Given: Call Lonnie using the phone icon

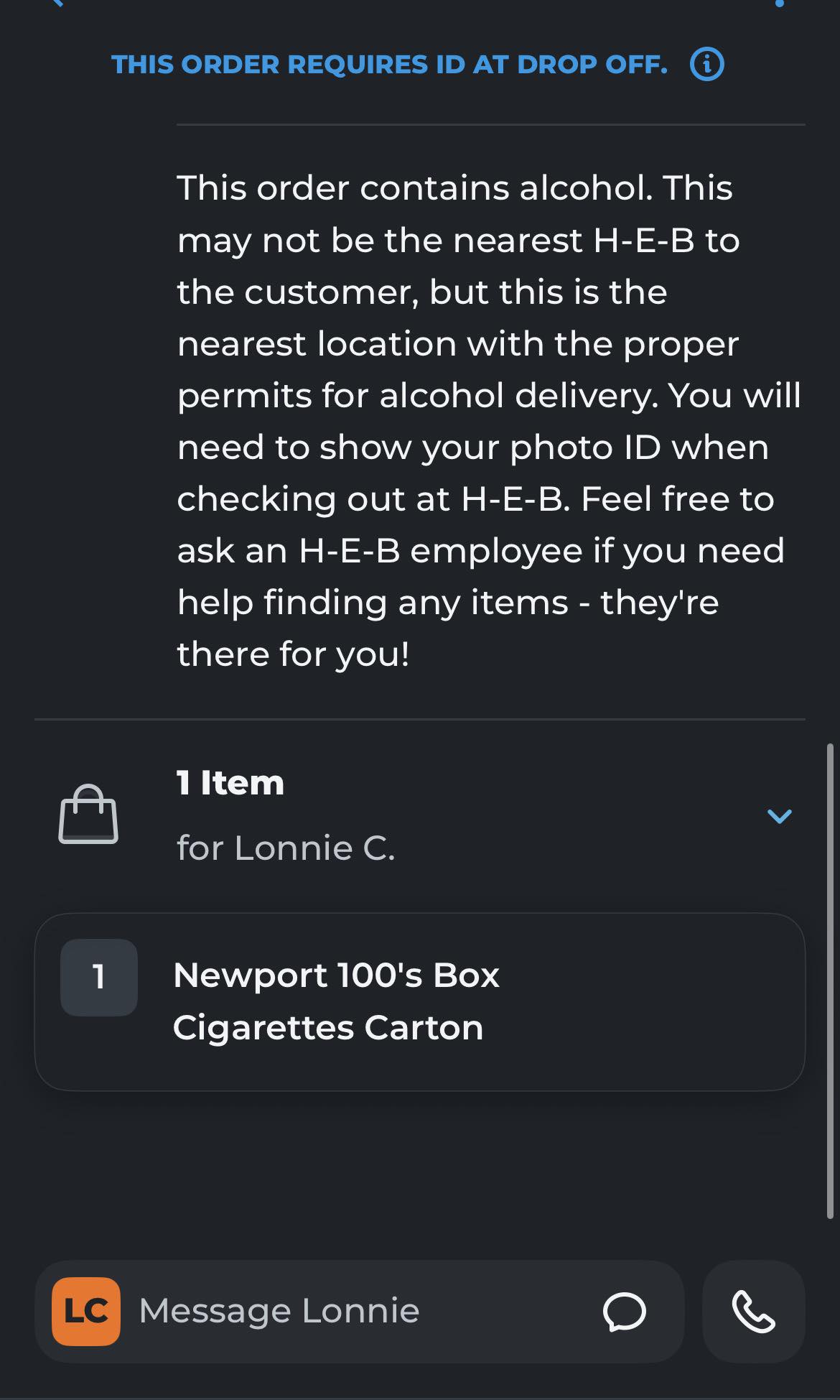Looking at the screenshot, I should coord(753,1312).
